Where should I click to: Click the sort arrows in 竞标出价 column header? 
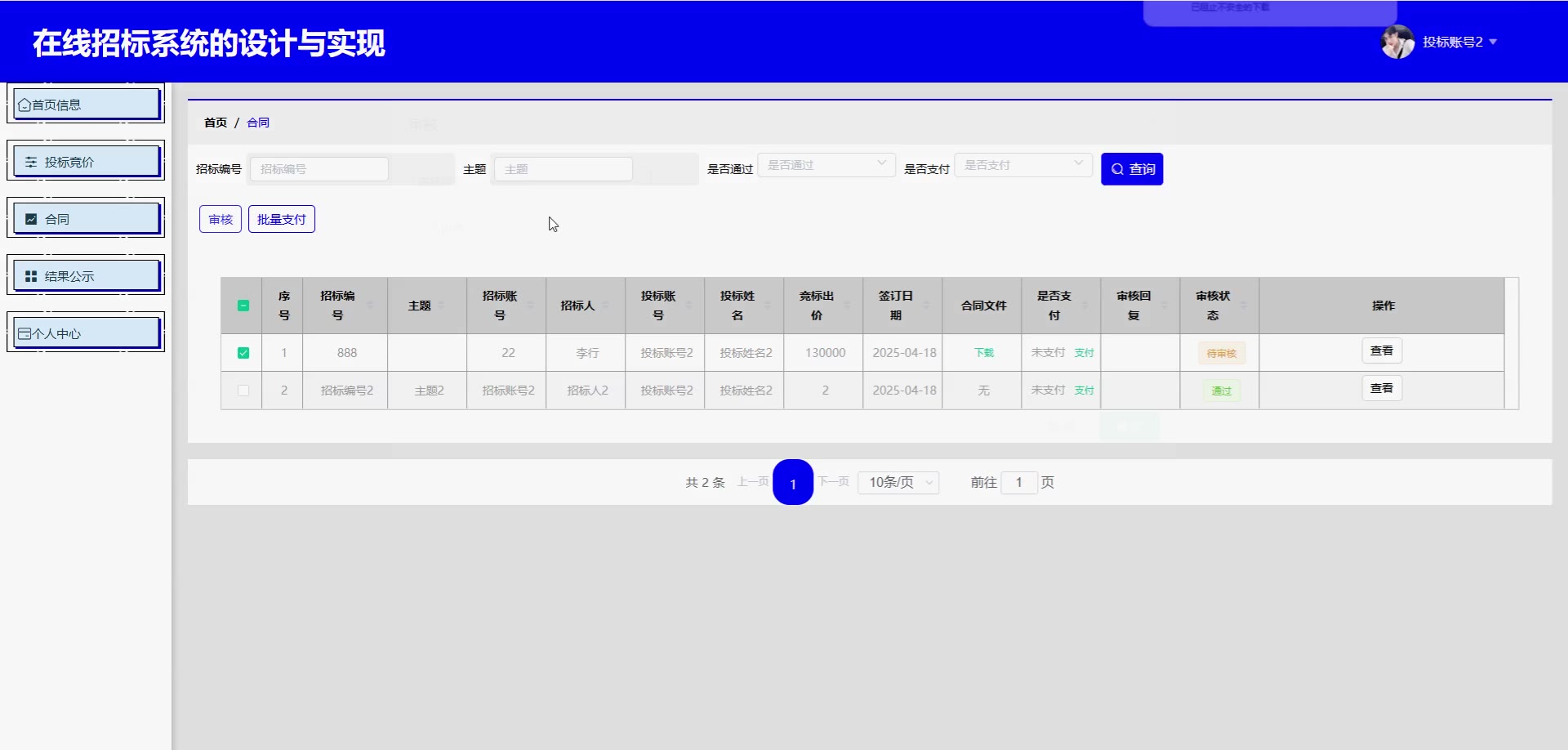coord(847,306)
